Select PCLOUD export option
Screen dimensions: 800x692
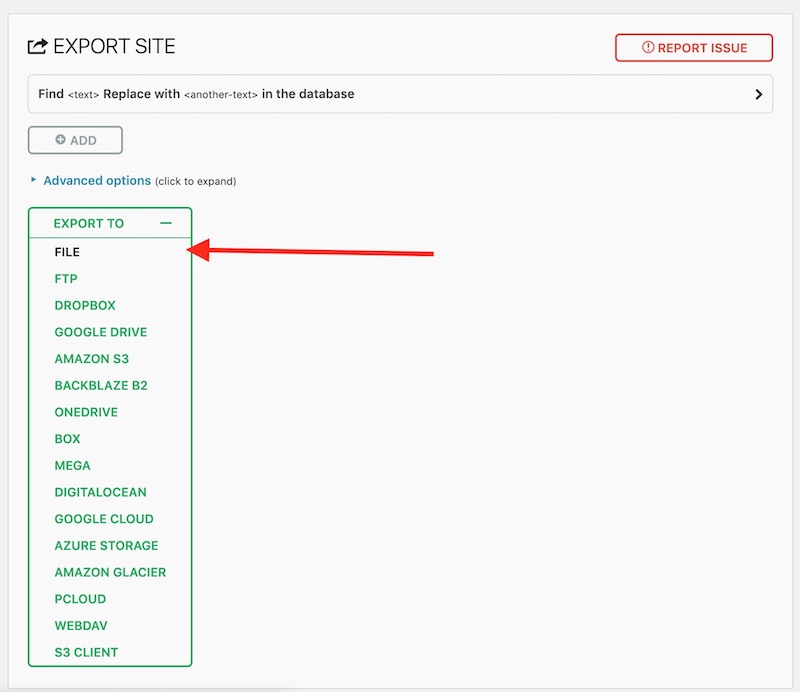tap(80, 599)
